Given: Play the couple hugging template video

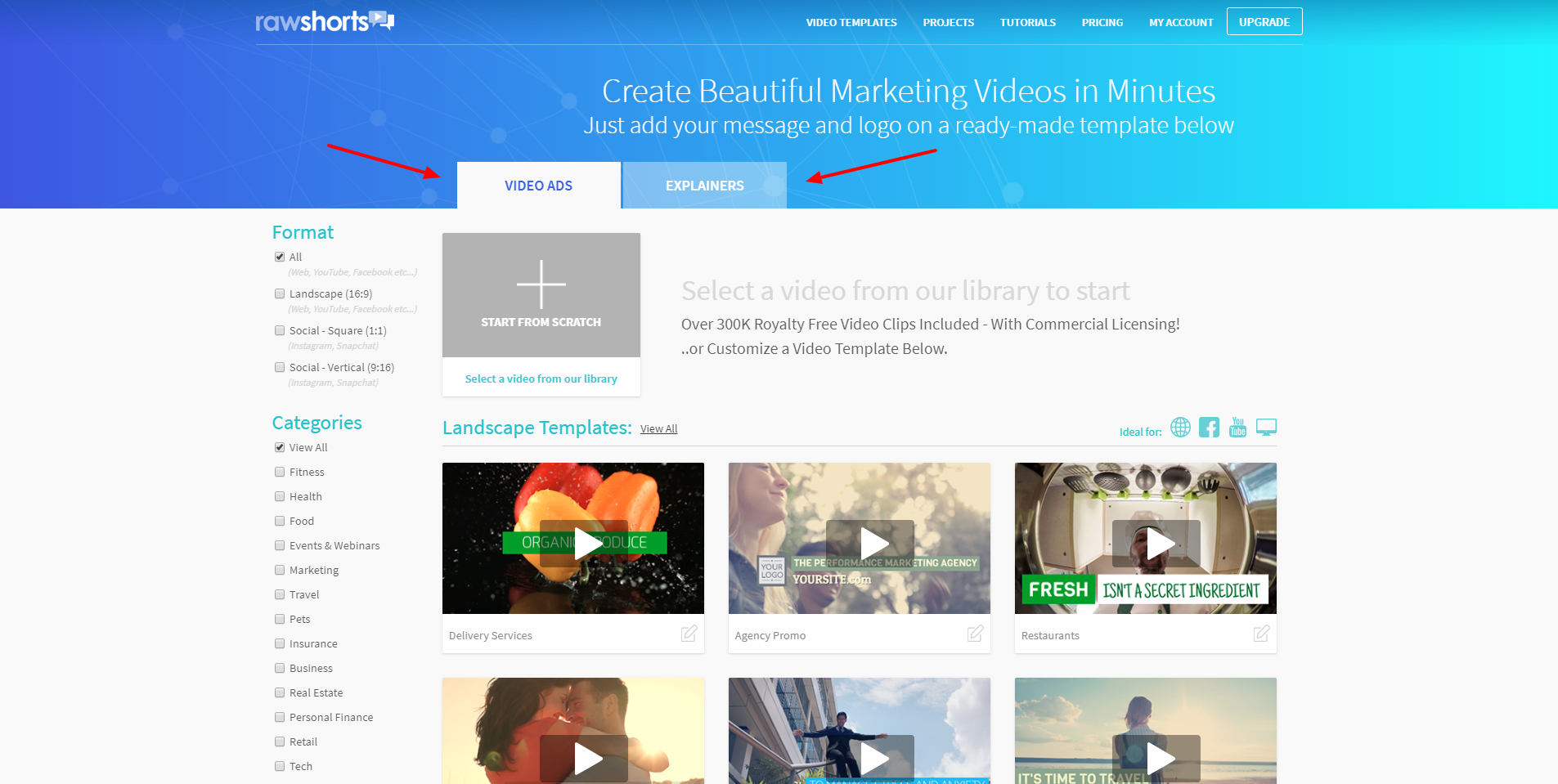Looking at the screenshot, I should [x=584, y=759].
